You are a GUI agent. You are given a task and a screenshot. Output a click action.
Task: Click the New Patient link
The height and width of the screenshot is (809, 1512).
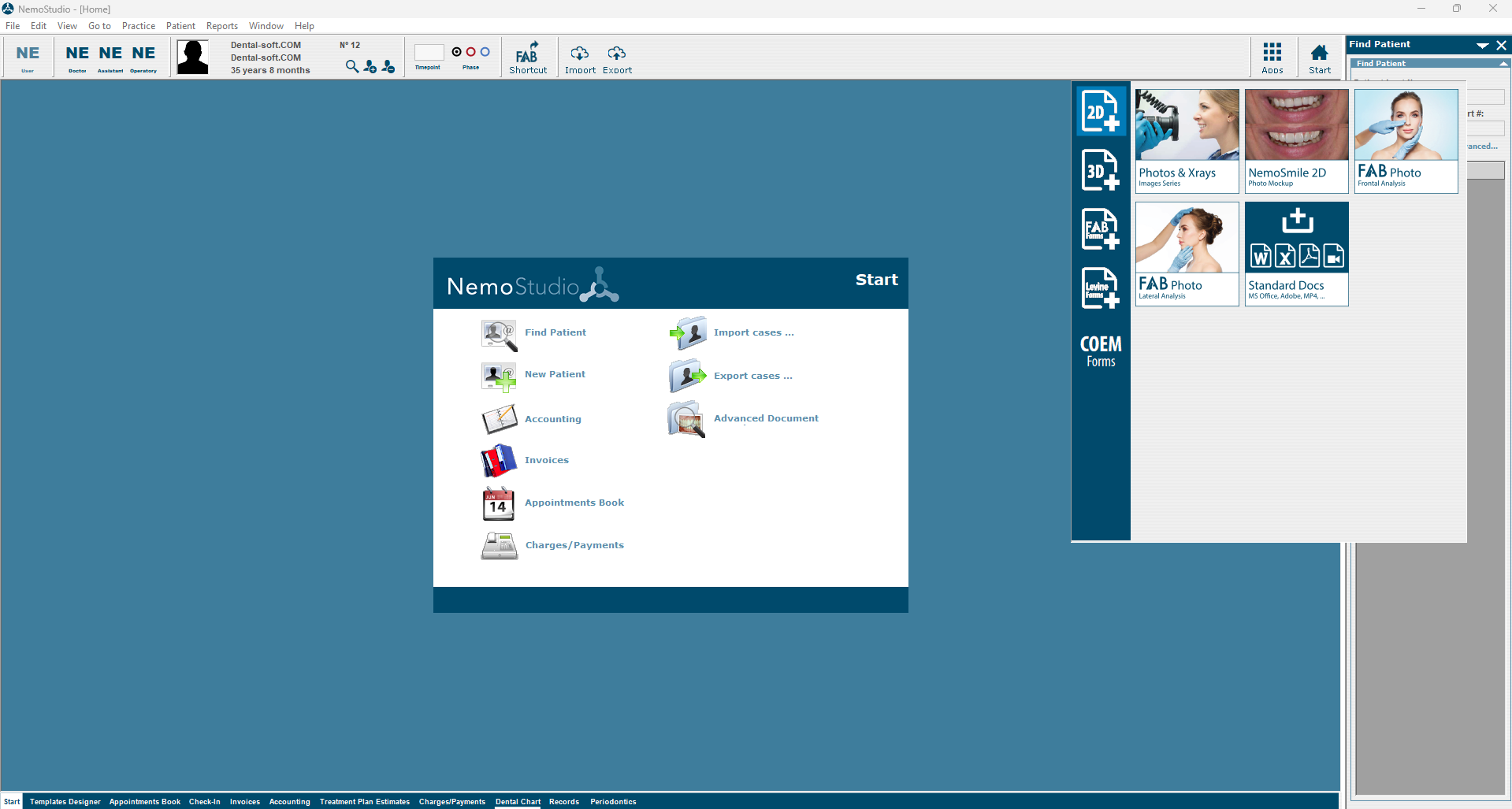click(555, 374)
